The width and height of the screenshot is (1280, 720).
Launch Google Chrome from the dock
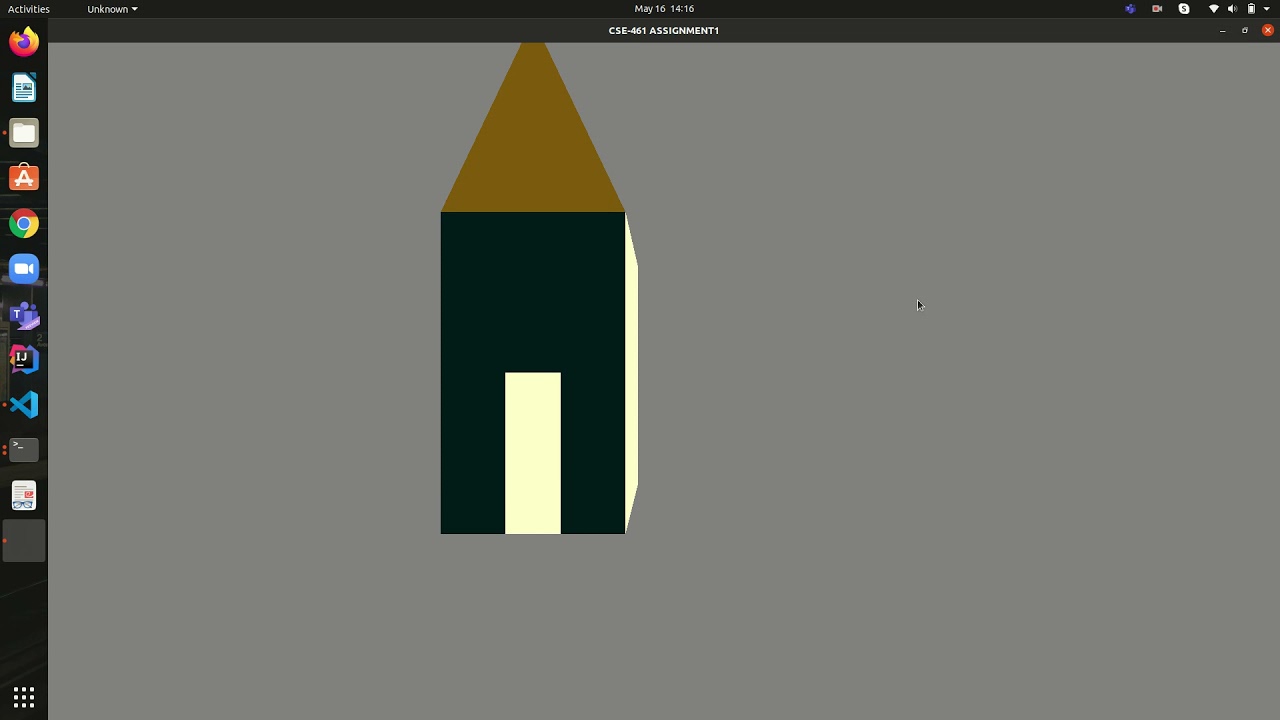pyautogui.click(x=24, y=224)
